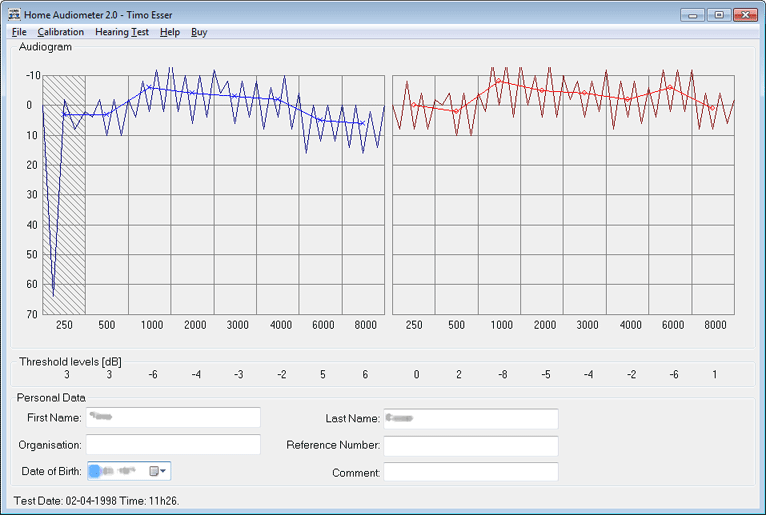Open the Hearing Test menu
This screenshot has width=766, height=515.
pyautogui.click(x=122, y=32)
